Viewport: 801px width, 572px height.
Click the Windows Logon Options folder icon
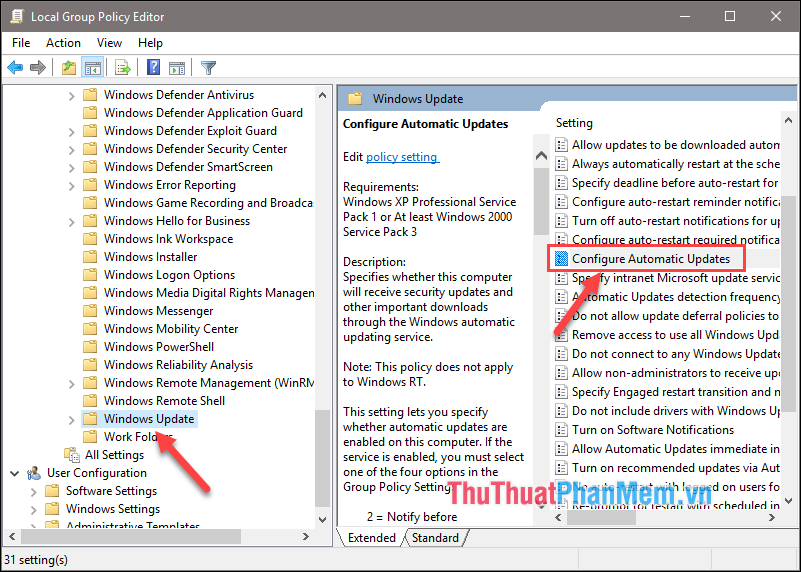(x=90, y=274)
